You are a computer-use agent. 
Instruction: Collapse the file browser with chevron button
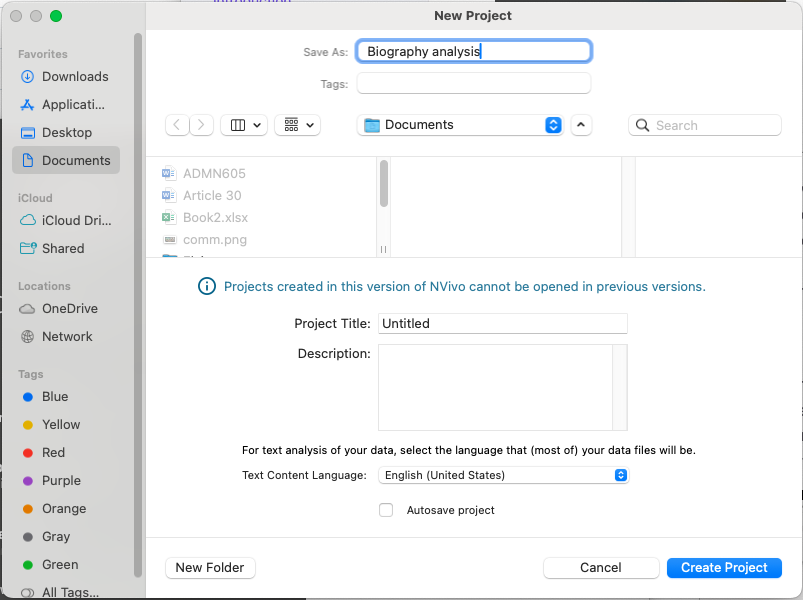click(x=581, y=125)
